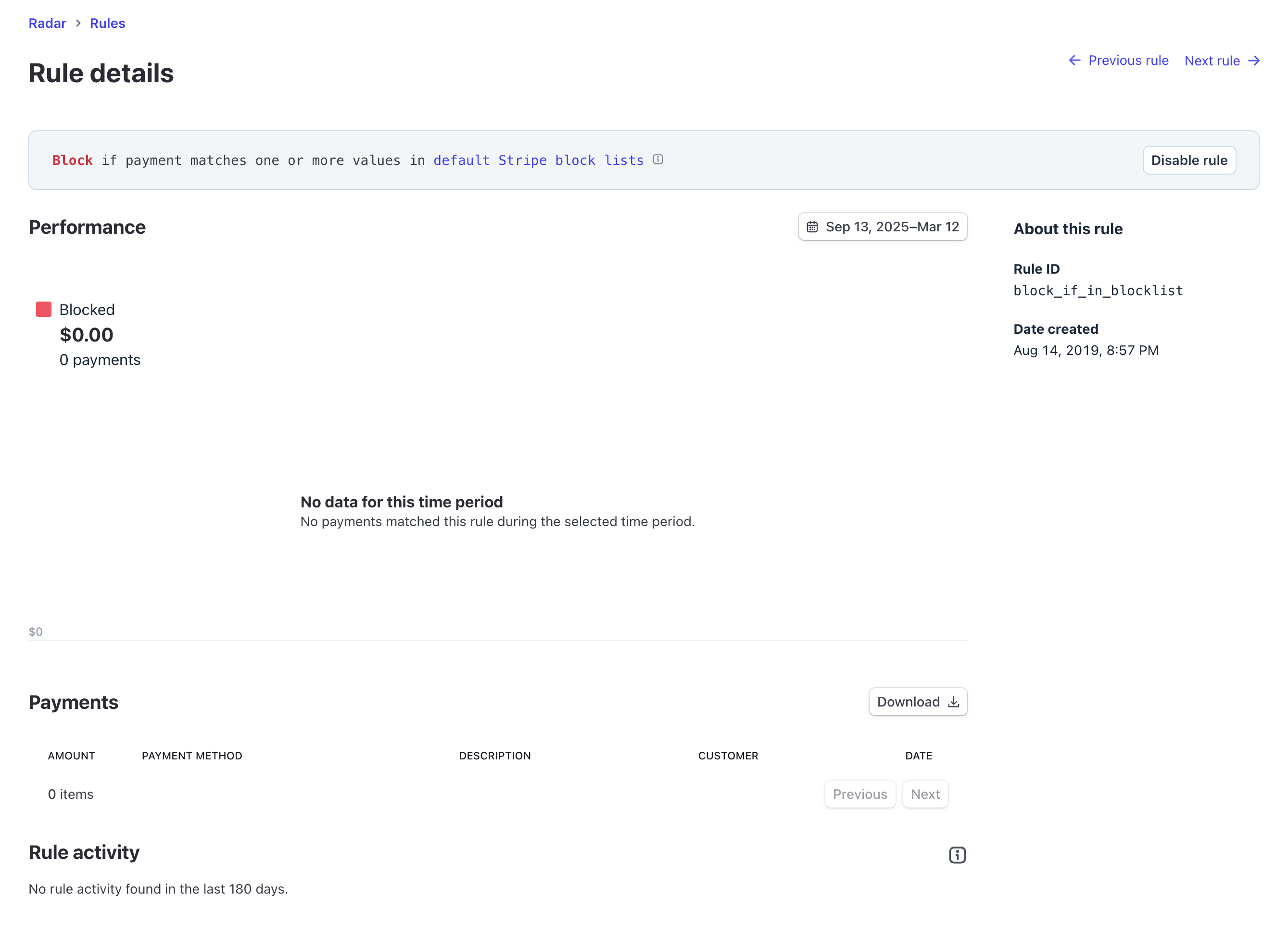The image size is (1288, 934).
Task: Navigate to Rules via breadcrumb
Action: point(107,23)
